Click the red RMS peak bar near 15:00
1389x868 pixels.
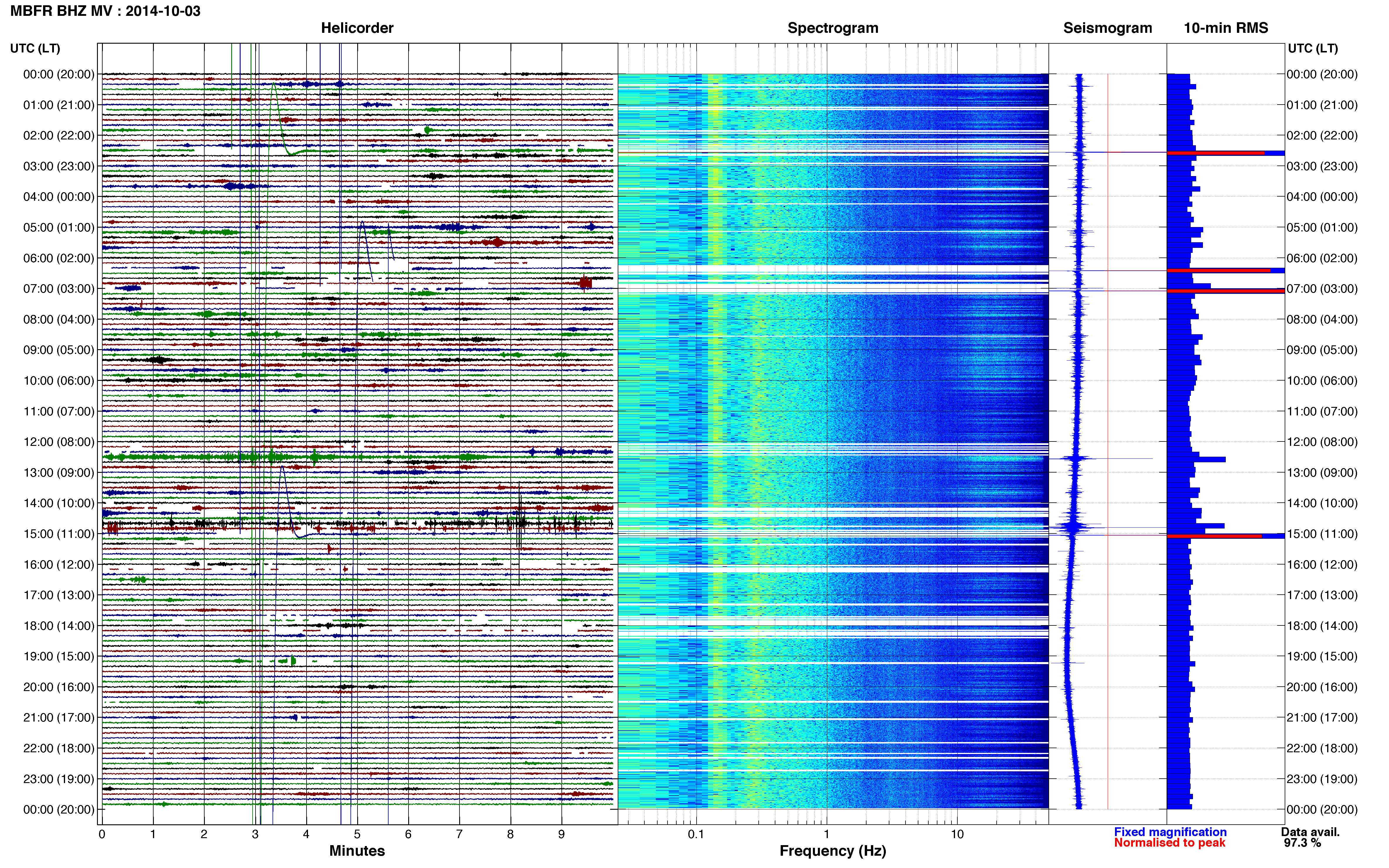[x=1214, y=536]
